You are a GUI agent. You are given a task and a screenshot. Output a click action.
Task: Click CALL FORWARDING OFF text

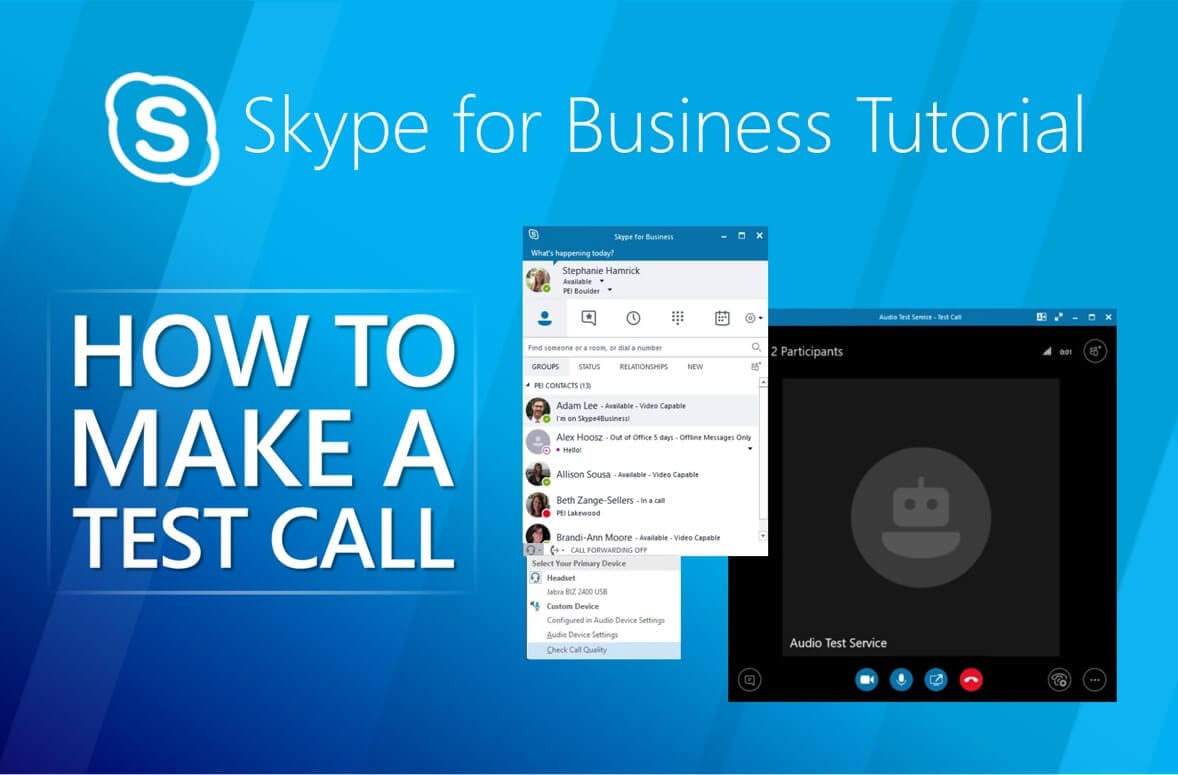pos(609,550)
